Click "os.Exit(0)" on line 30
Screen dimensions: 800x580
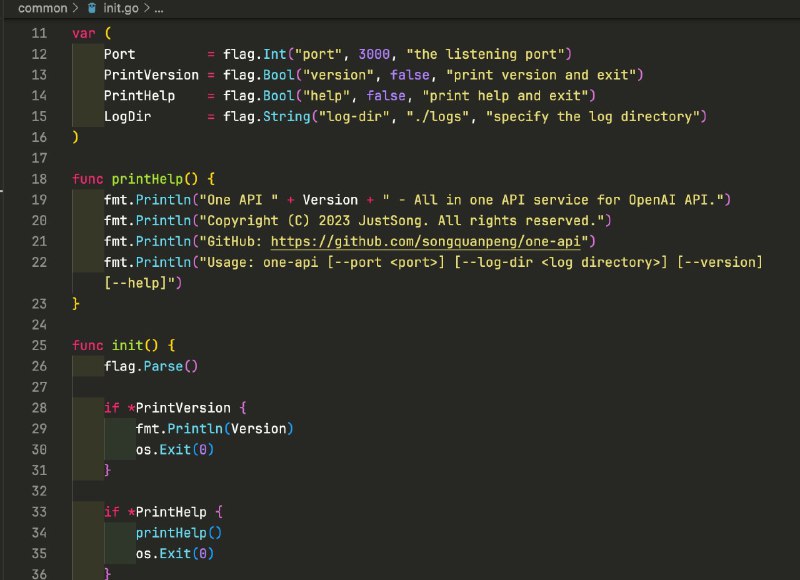pyautogui.click(x=176, y=449)
